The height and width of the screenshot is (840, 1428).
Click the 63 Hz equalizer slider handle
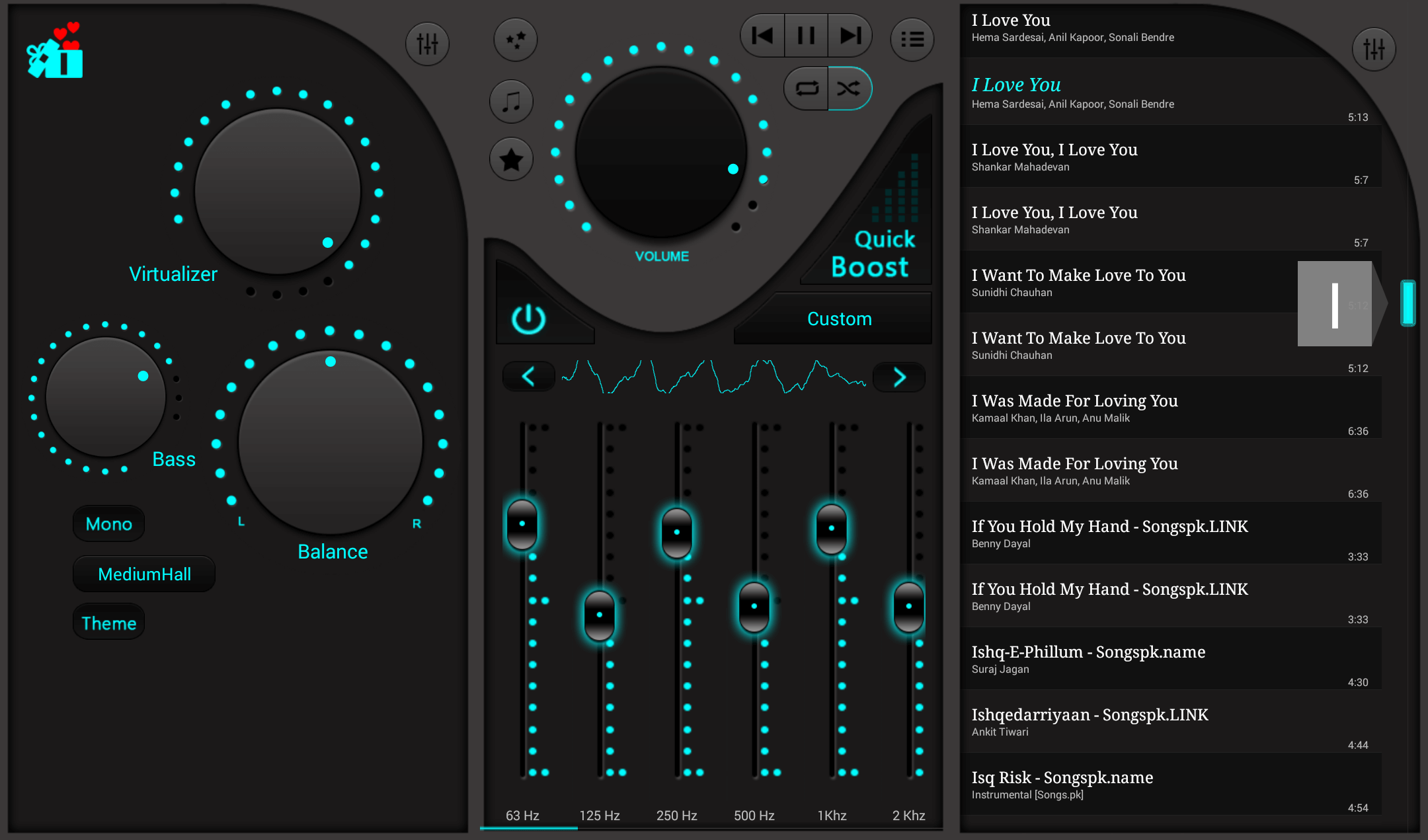tap(522, 524)
